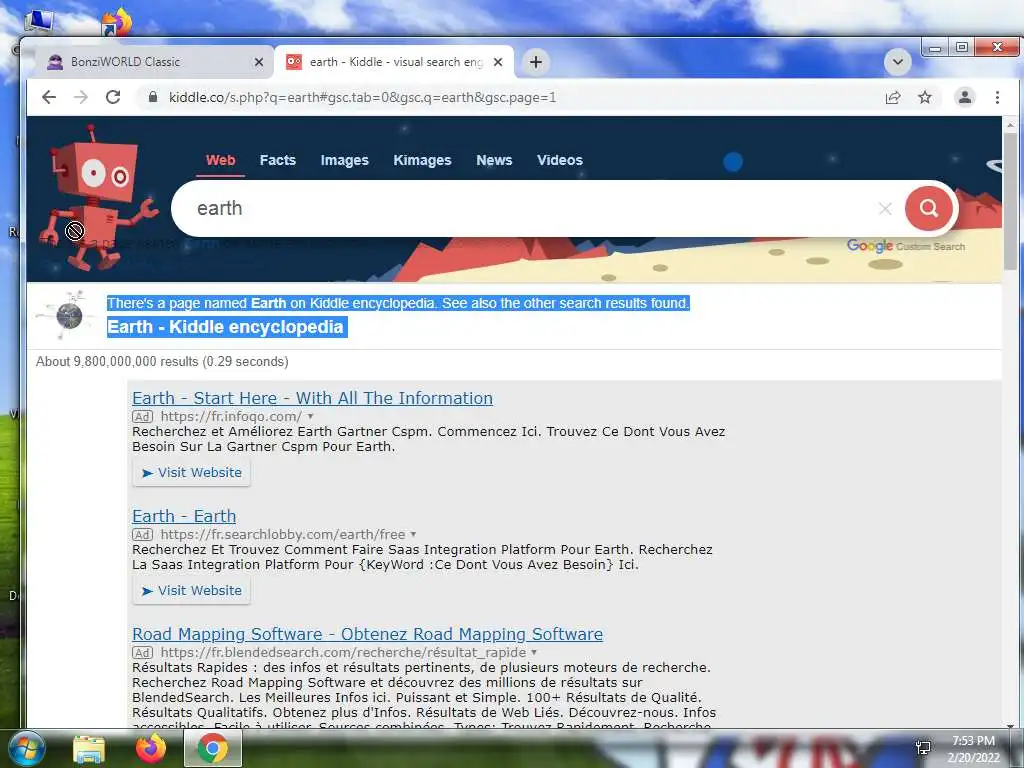Open the Videos tab

(x=560, y=160)
